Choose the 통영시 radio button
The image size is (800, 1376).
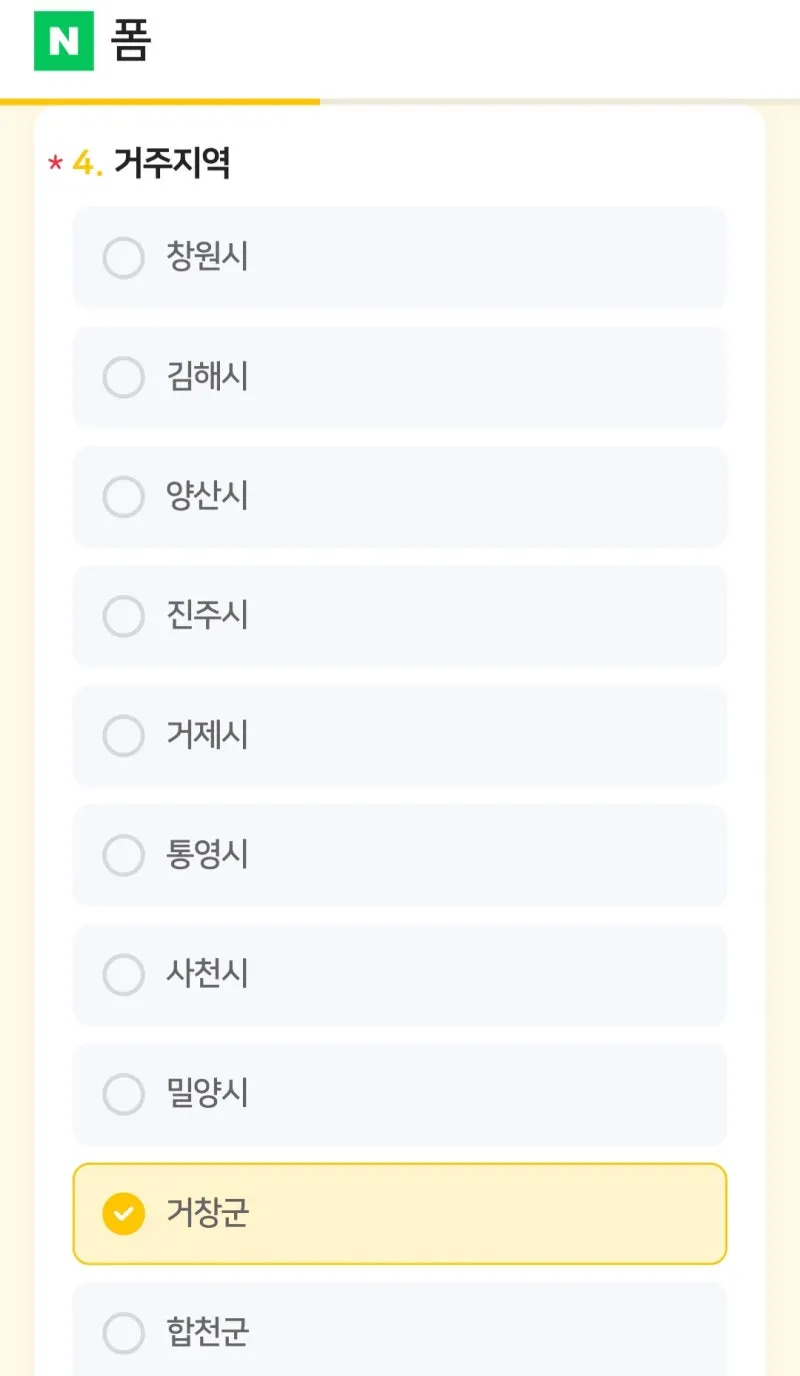point(124,855)
